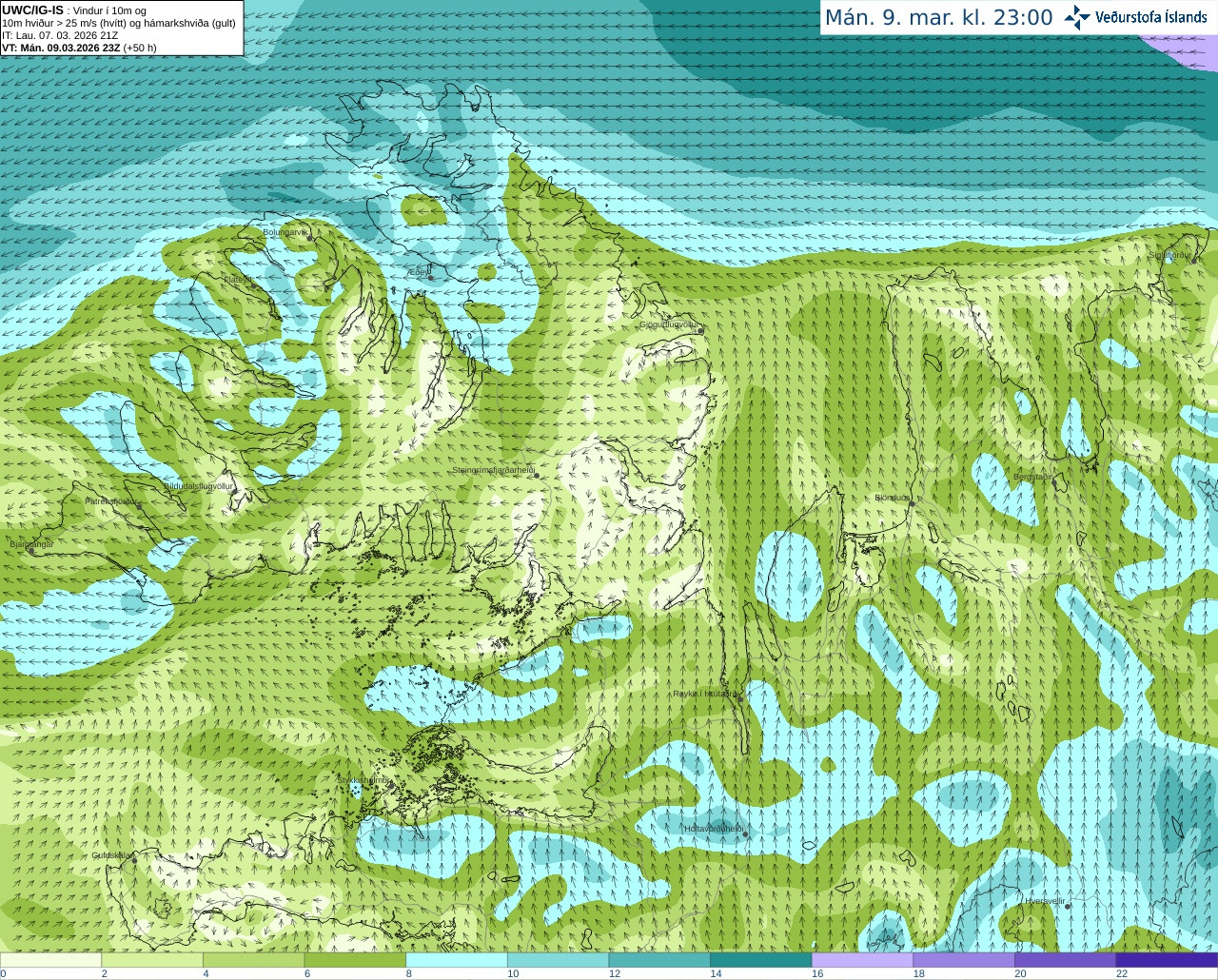Screen dimensions: 1218x980
Task: Click the Stykkishólmur station label
Action: [x=363, y=780]
